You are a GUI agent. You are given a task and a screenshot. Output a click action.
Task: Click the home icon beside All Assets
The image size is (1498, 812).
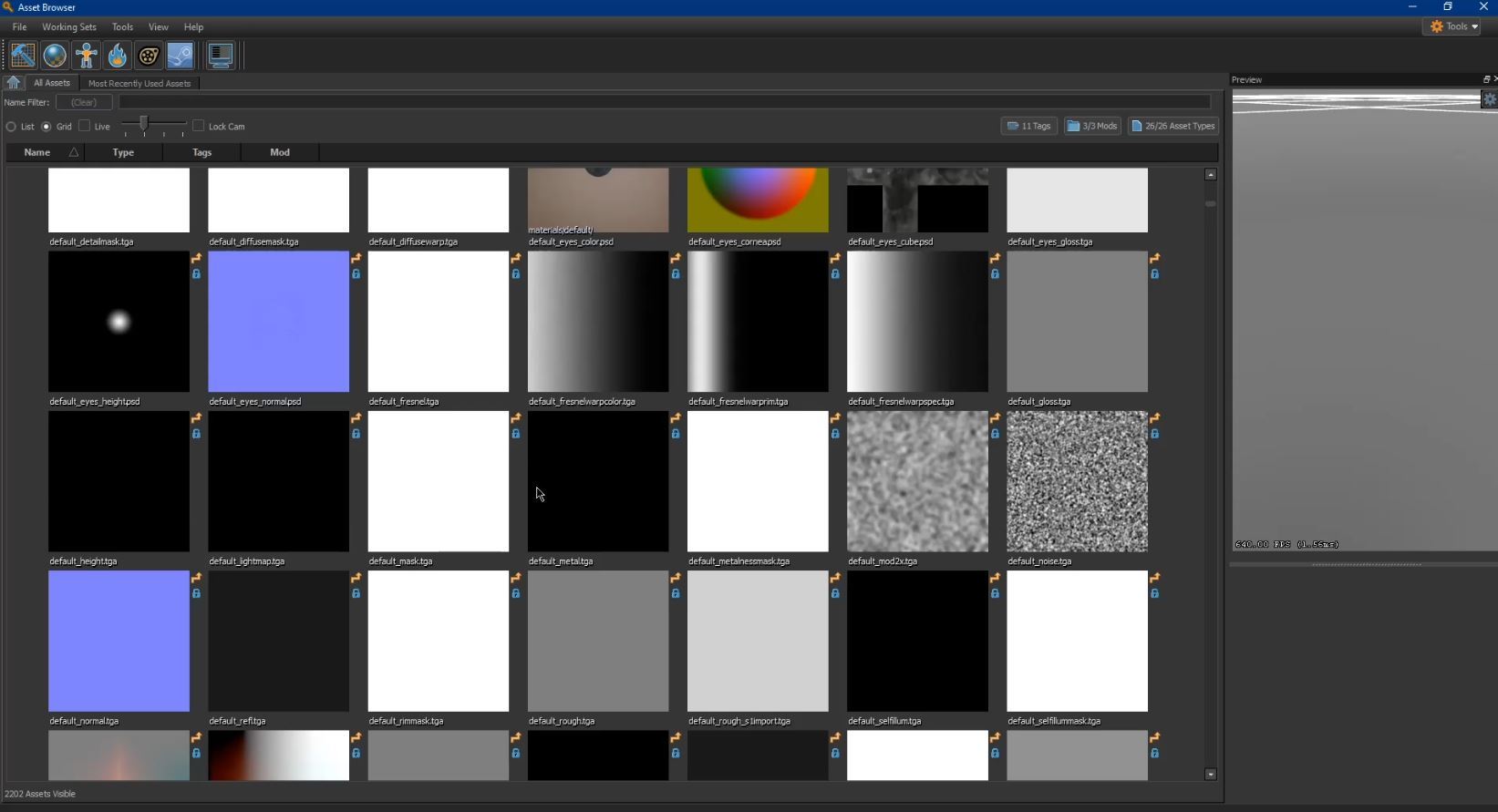[13, 83]
